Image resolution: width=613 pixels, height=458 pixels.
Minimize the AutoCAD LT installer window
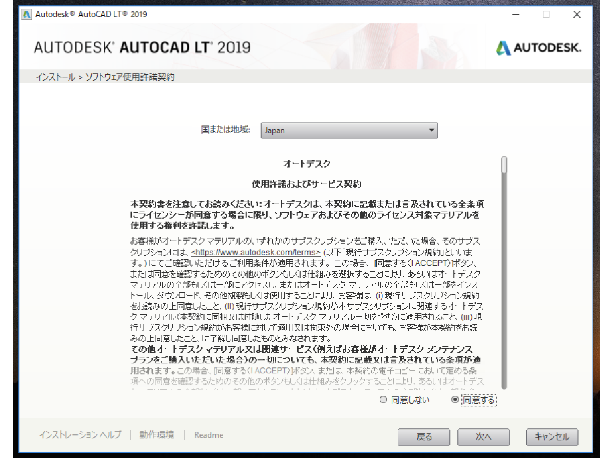pyautogui.click(x=516, y=14)
